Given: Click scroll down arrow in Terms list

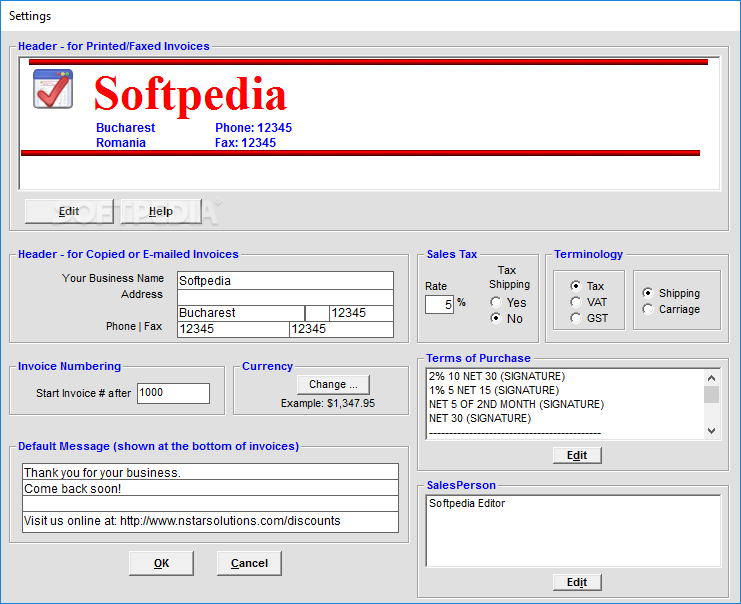Looking at the screenshot, I should point(711,431).
